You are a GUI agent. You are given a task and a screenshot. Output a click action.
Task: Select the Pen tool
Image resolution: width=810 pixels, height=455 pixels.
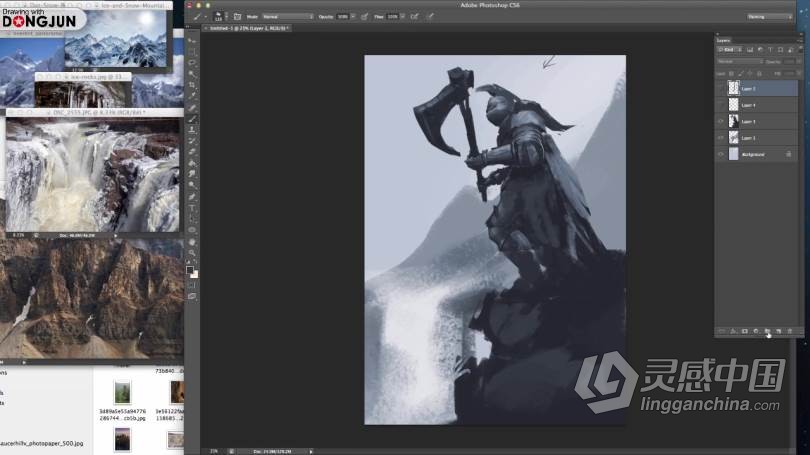click(192, 197)
